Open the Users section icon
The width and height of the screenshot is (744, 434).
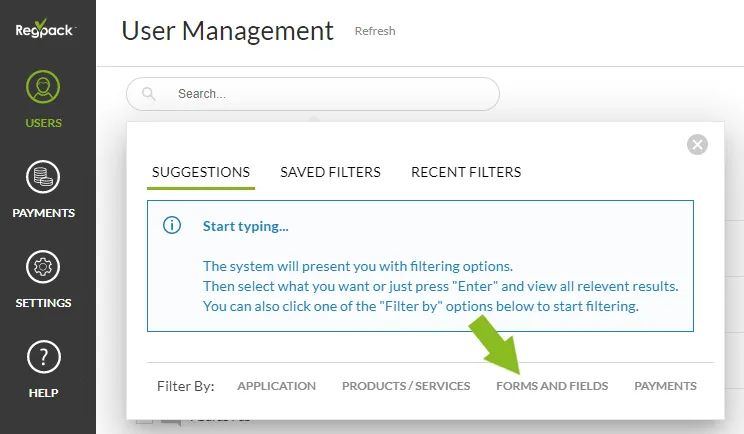pos(43,87)
